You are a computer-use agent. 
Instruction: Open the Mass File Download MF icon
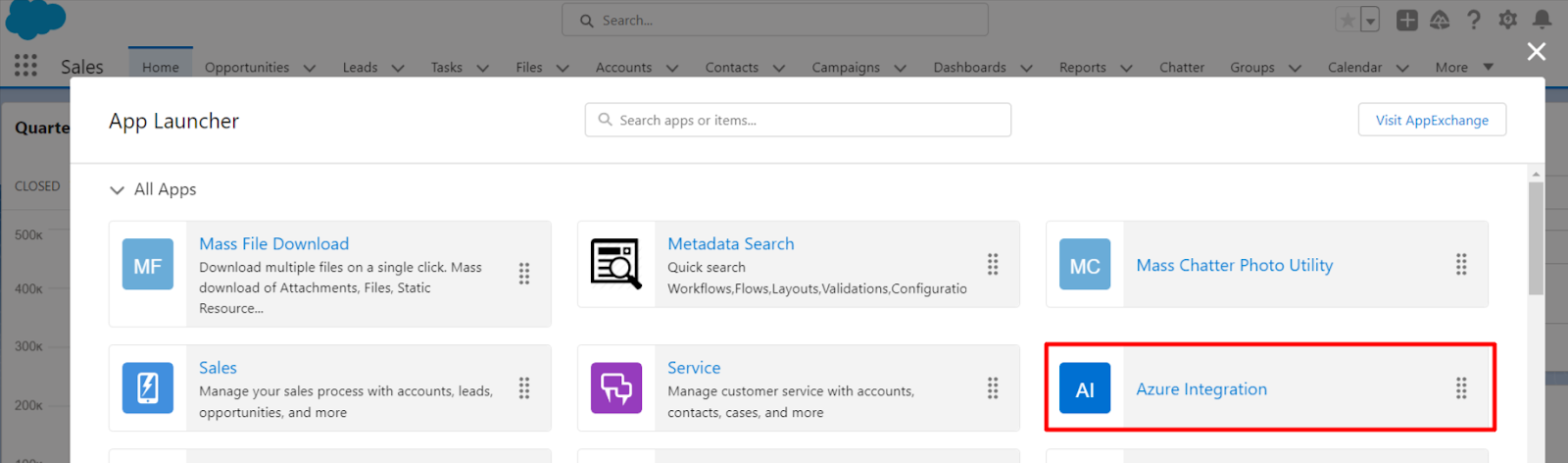pyautogui.click(x=148, y=265)
